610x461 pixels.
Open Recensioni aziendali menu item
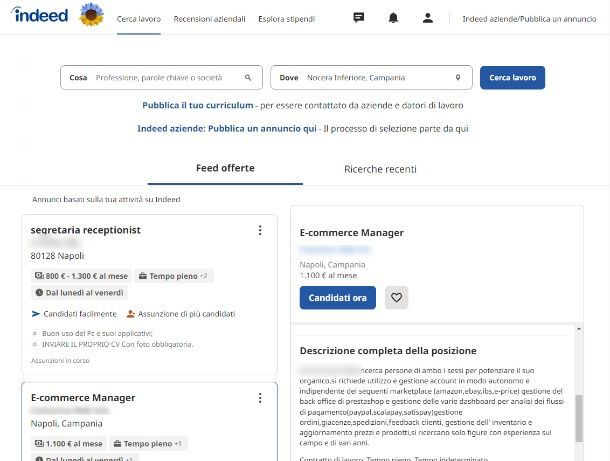click(209, 19)
